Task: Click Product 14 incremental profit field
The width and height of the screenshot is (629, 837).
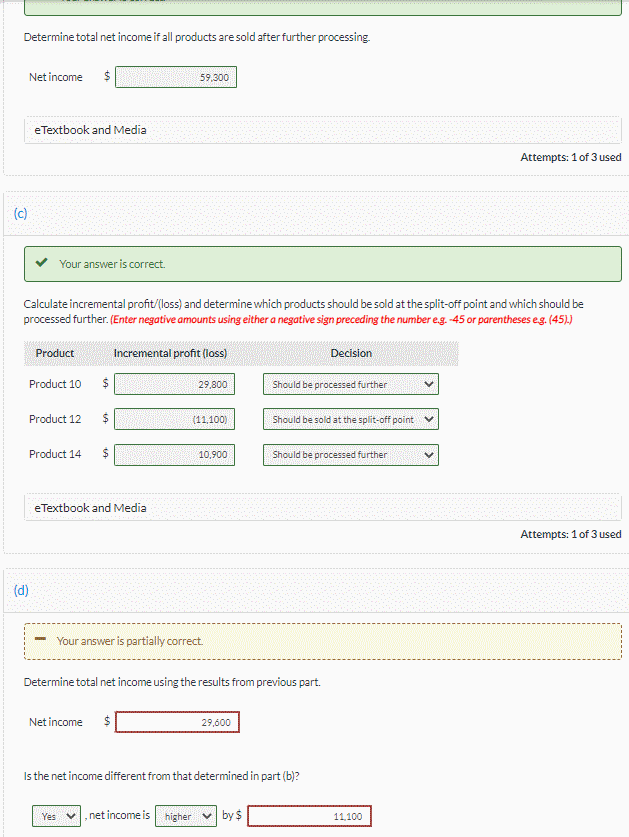Action: pyautogui.click(x=176, y=454)
